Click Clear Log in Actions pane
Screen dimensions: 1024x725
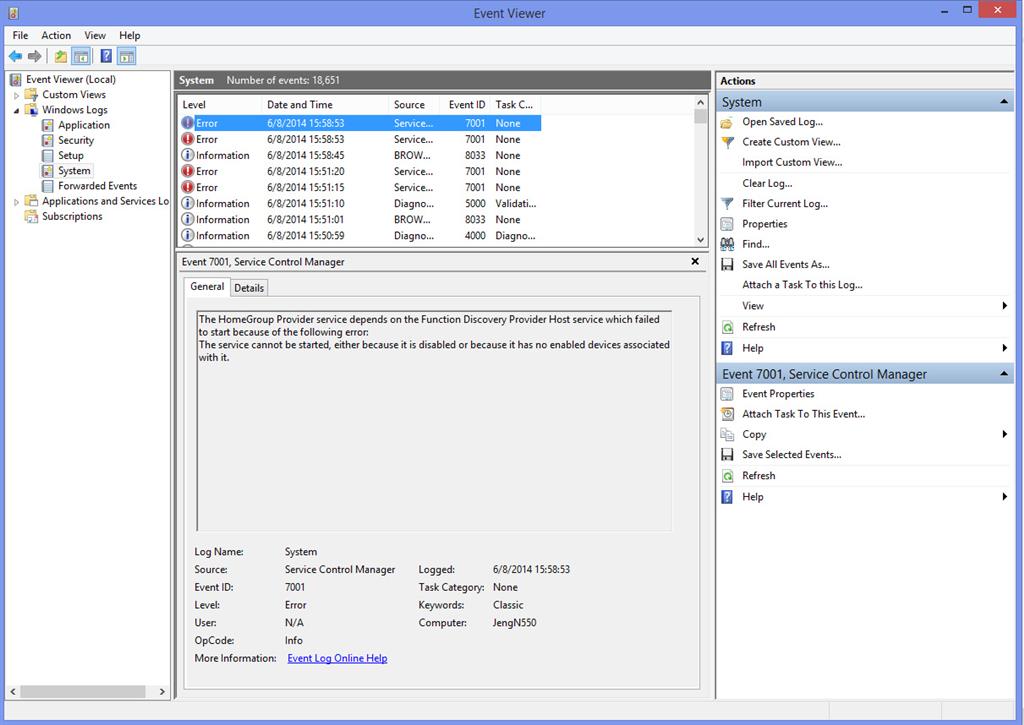(767, 184)
